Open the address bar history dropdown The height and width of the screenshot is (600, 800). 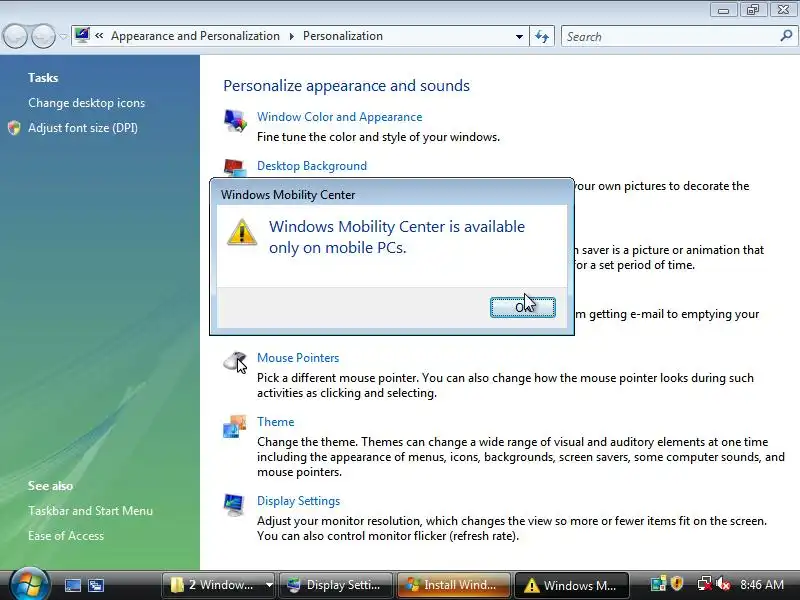point(519,36)
